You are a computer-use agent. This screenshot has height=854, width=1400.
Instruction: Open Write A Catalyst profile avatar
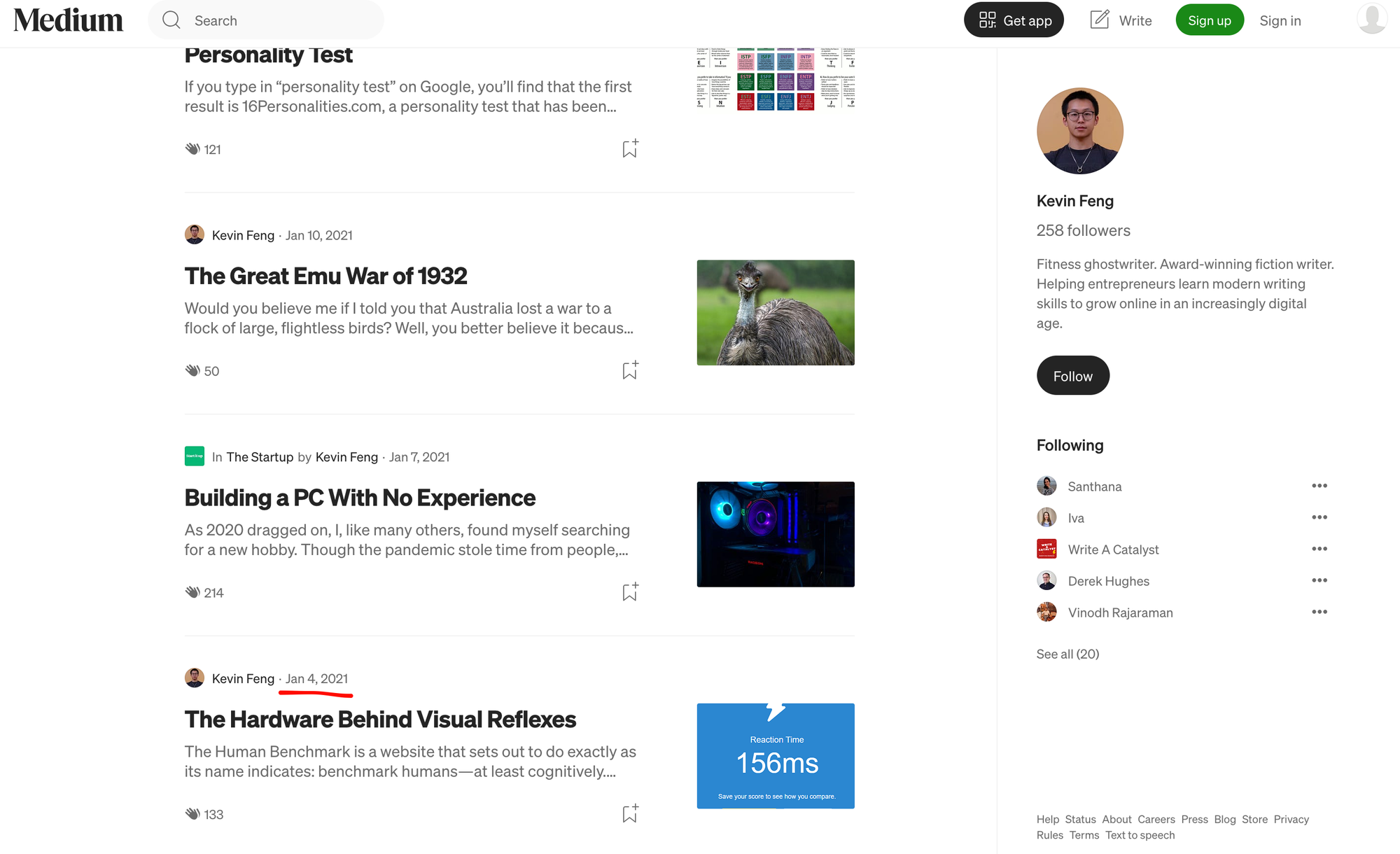coord(1046,549)
